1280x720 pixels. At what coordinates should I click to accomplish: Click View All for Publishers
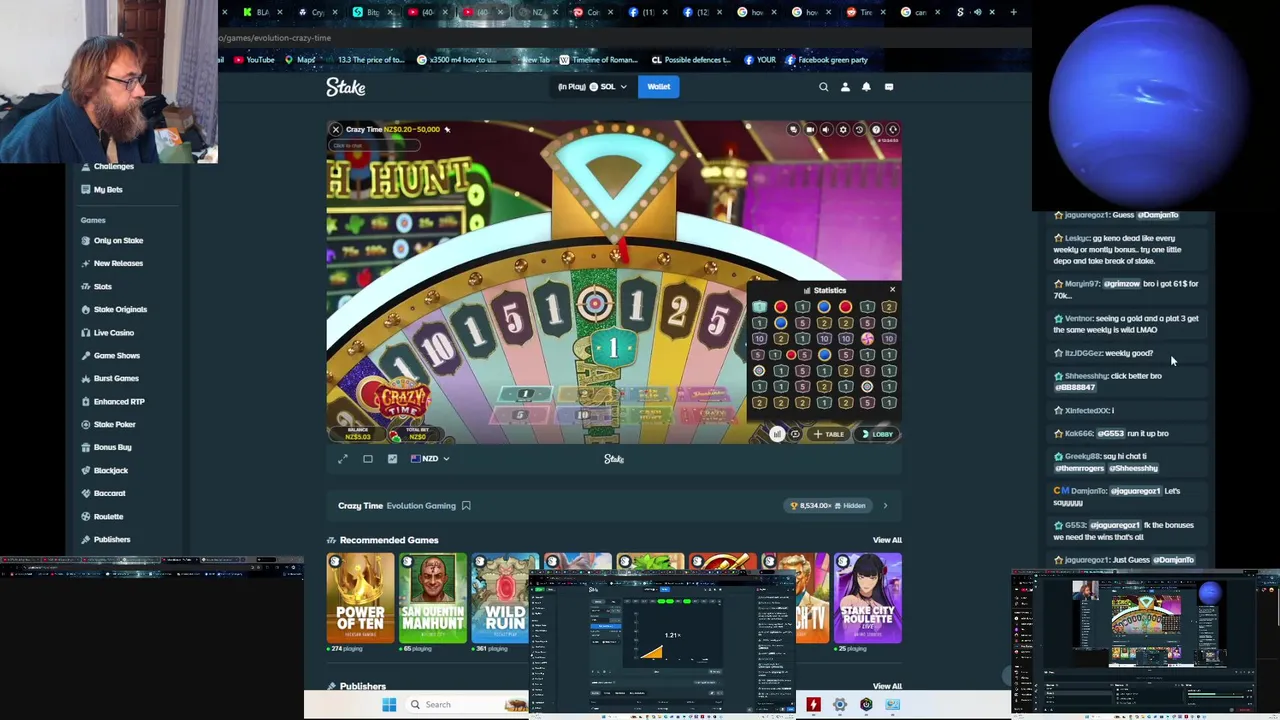tap(887, 686)
